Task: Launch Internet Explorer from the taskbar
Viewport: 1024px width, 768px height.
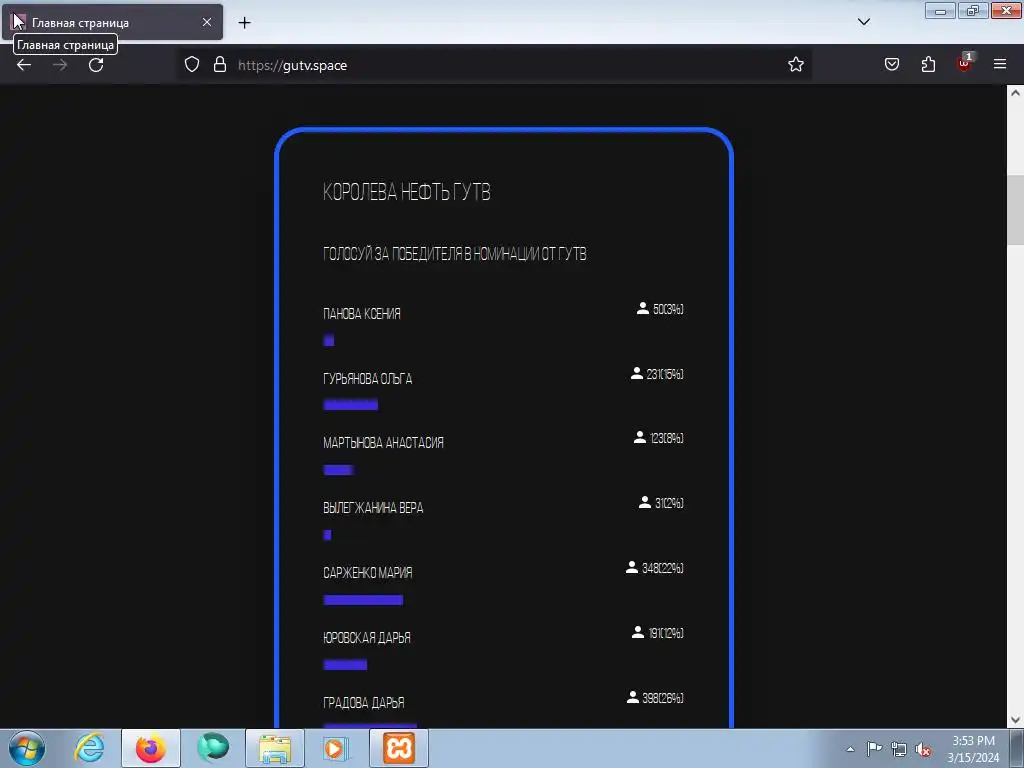Action: [x=89, y=748]
